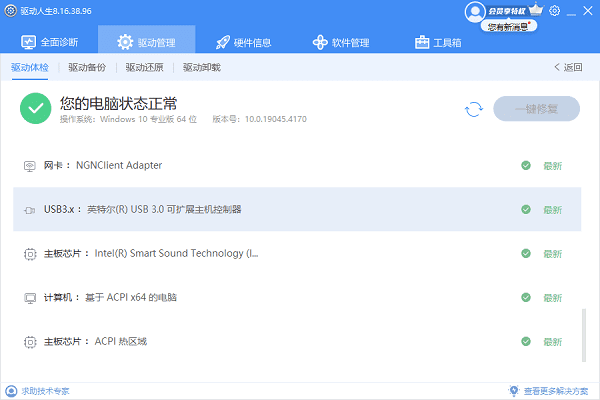This screenshot has height=400, width=600.
Task: Click the chipset icon for ACPI 热区域
Action: click(30, 342)
